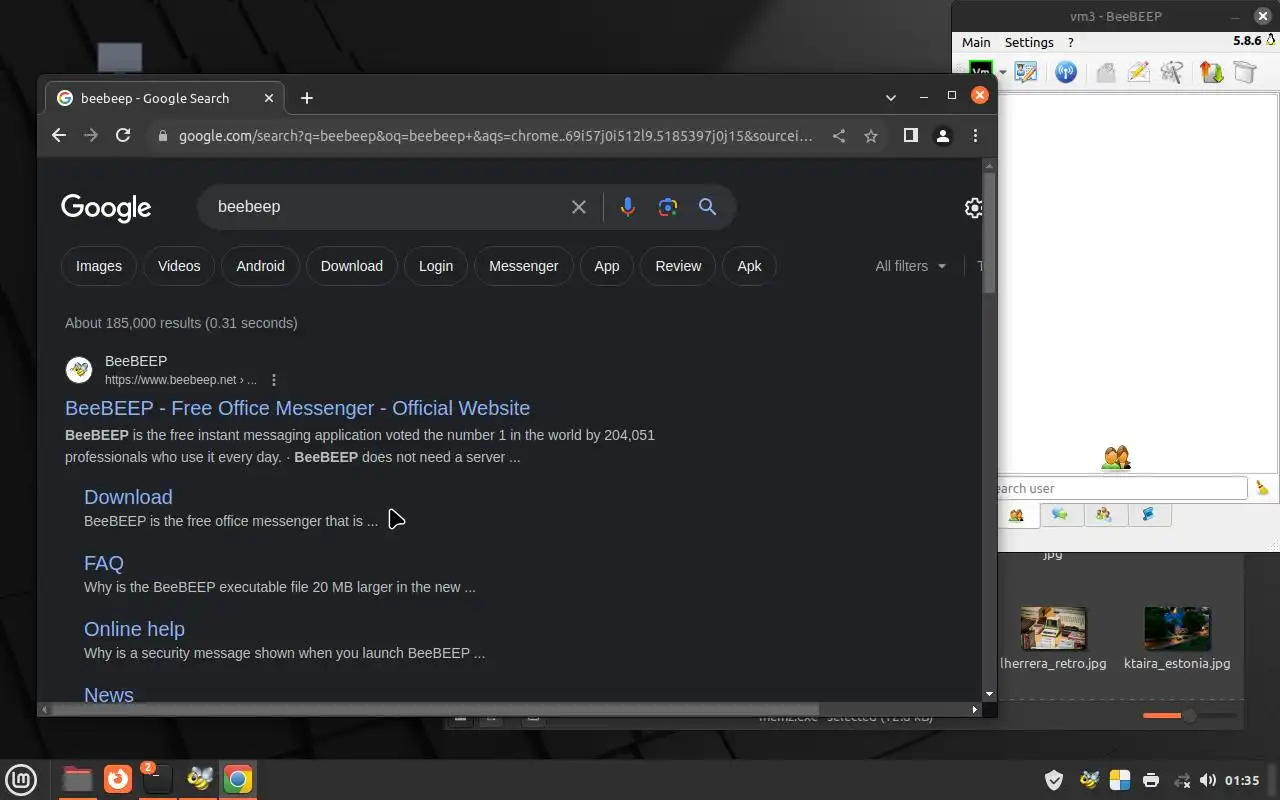Select the App filter chip
This screenshot has height=800, width=1280.
pyautogui.click(x=607, y=266)
